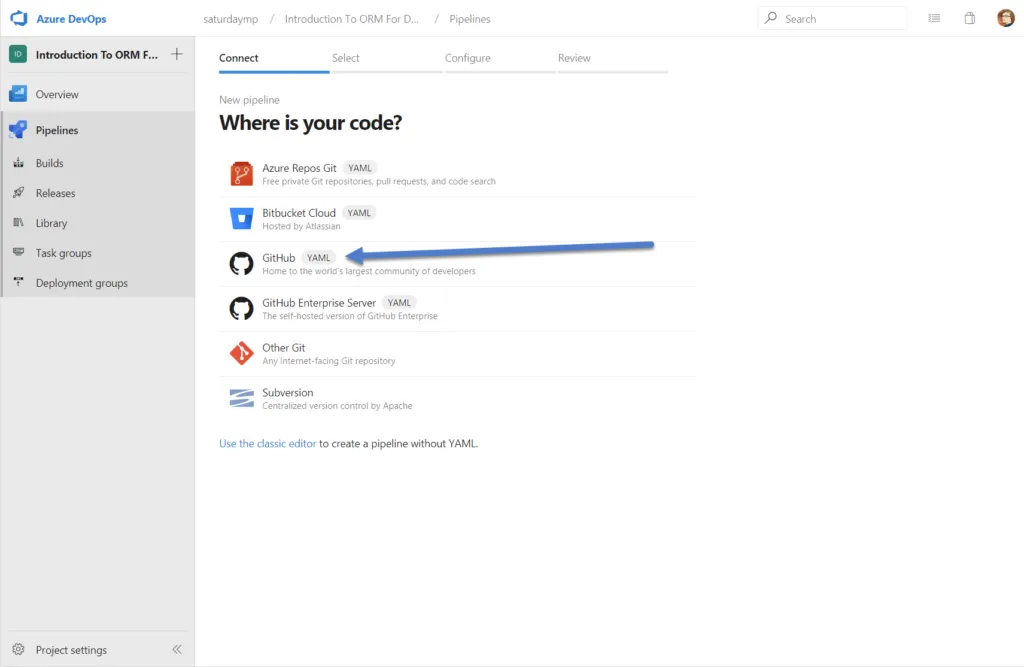Open saturdaymp breadcrumb link
This screenshot has width=1024, height=667.
[231, 19]
